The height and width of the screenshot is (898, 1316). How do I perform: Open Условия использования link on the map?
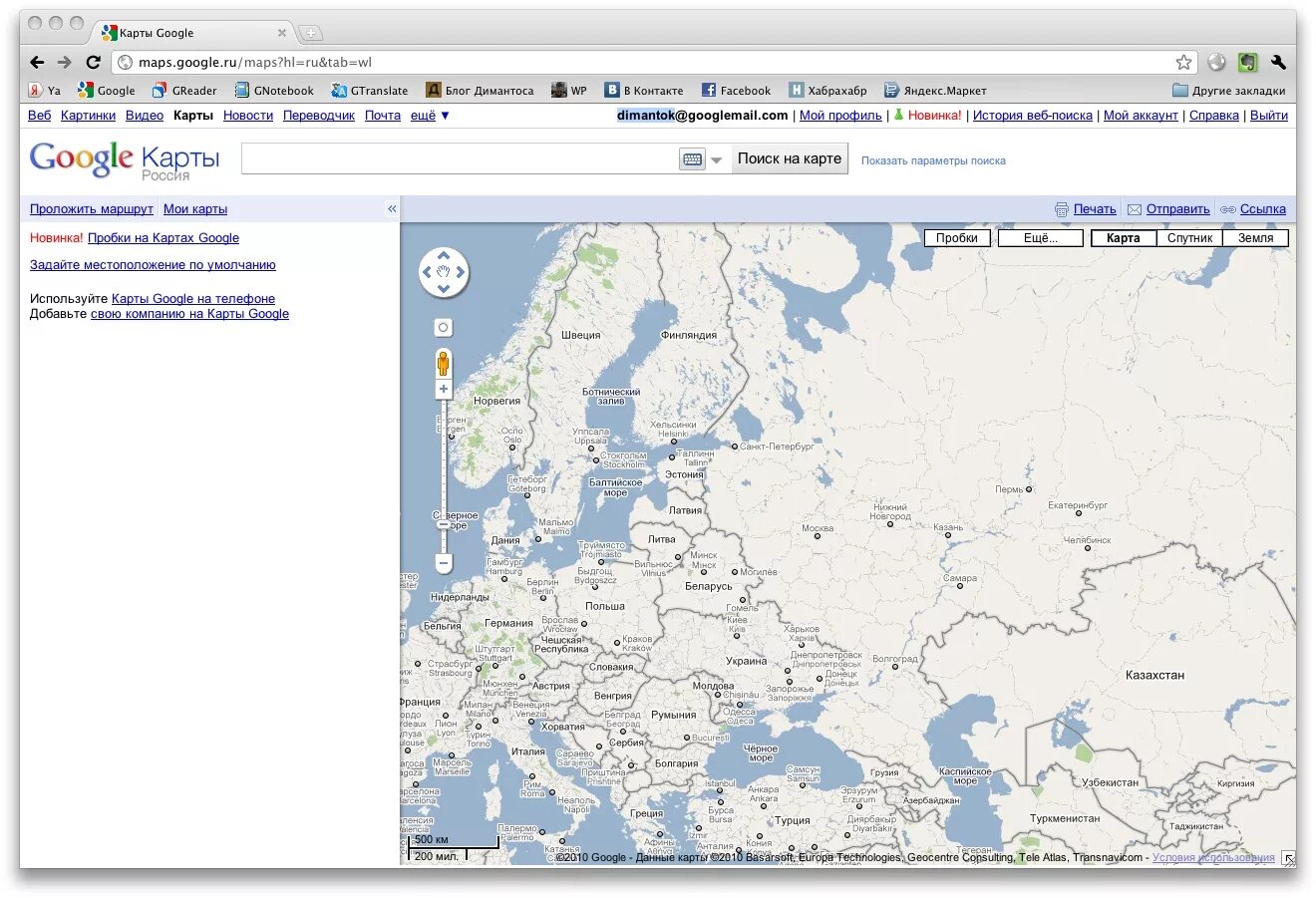tap(1213, 857)
